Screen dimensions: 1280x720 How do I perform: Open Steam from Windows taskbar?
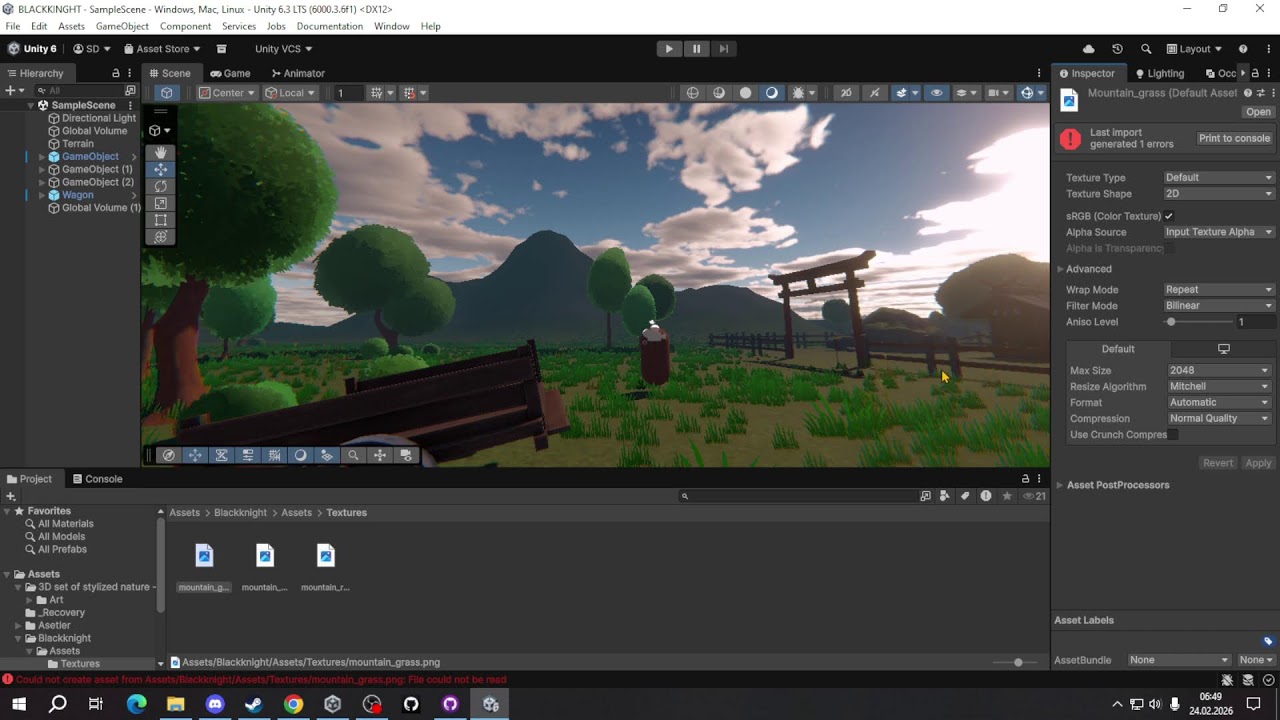coord(254,704)
